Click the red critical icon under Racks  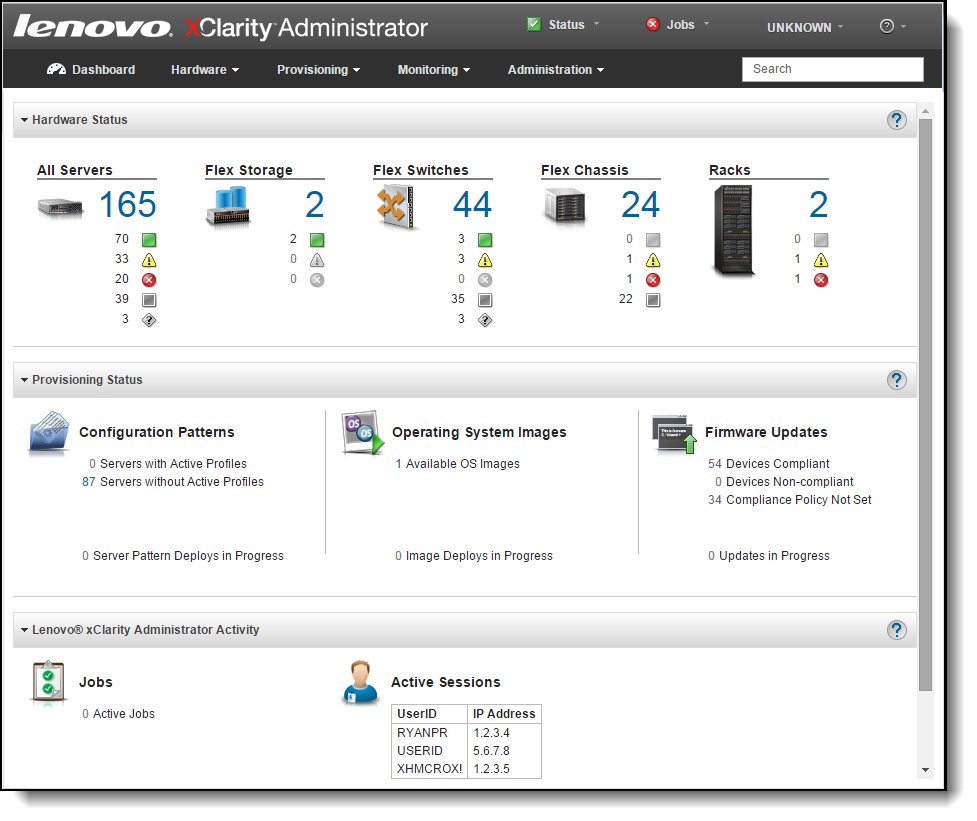click(x=821, y=280)
